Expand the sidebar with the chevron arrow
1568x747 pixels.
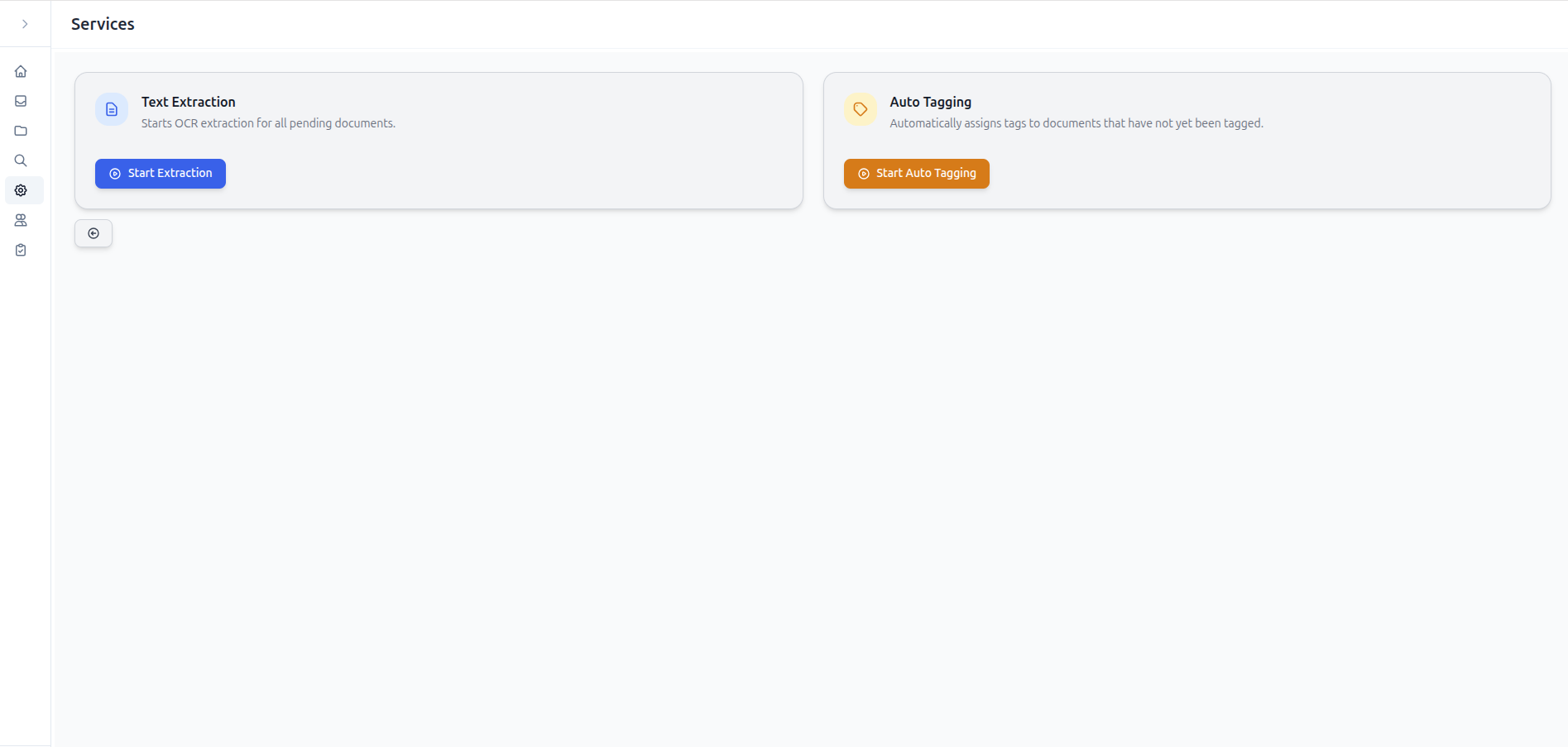(x=25, y=24)
